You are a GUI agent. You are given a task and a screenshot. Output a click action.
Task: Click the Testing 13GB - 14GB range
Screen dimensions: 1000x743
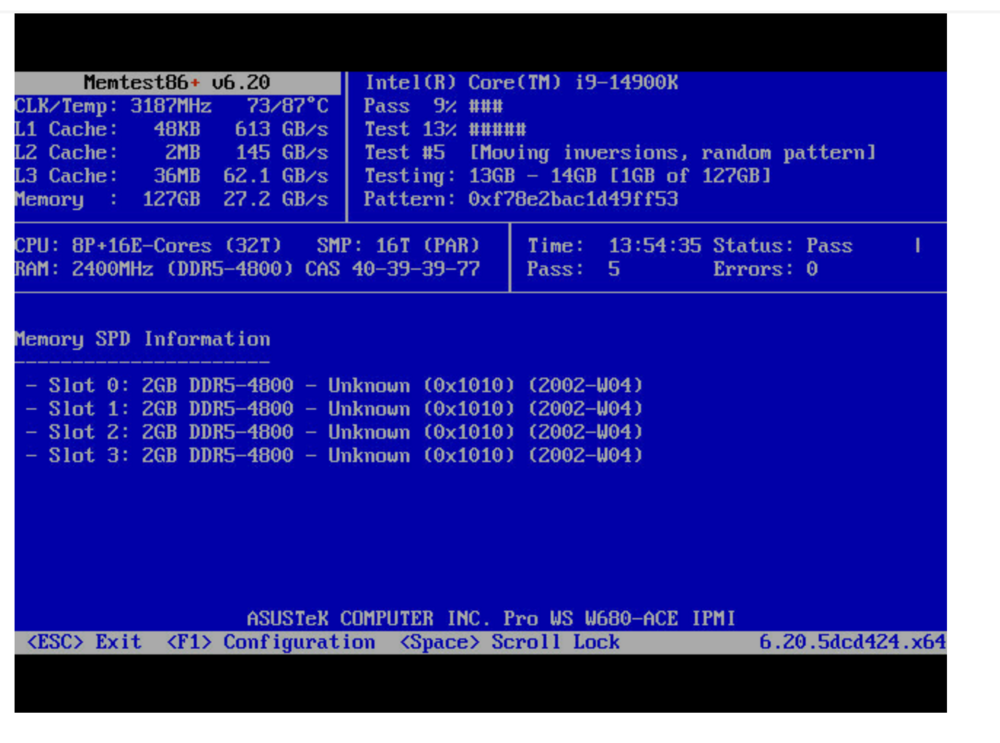click(568, 175)
